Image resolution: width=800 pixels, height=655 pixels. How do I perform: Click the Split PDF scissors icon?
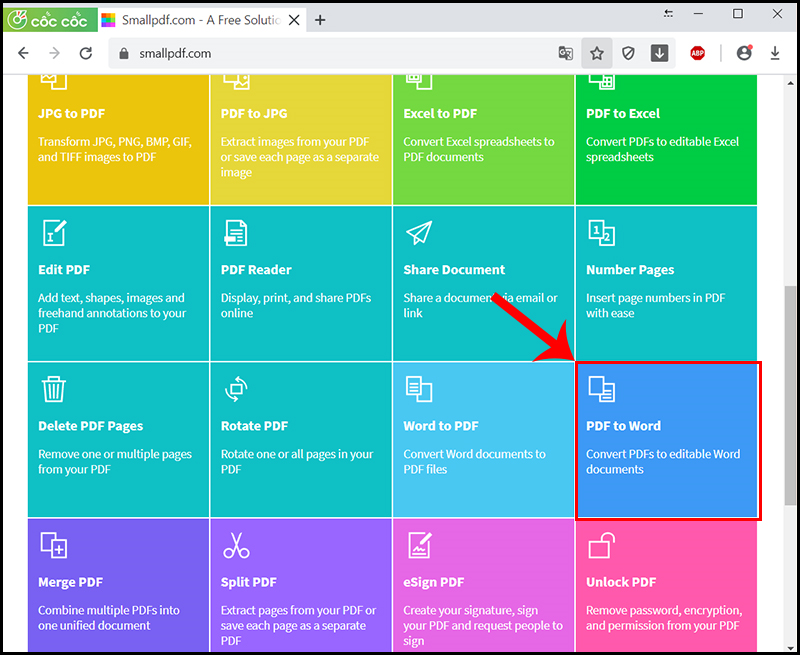[x=236, y=546]
